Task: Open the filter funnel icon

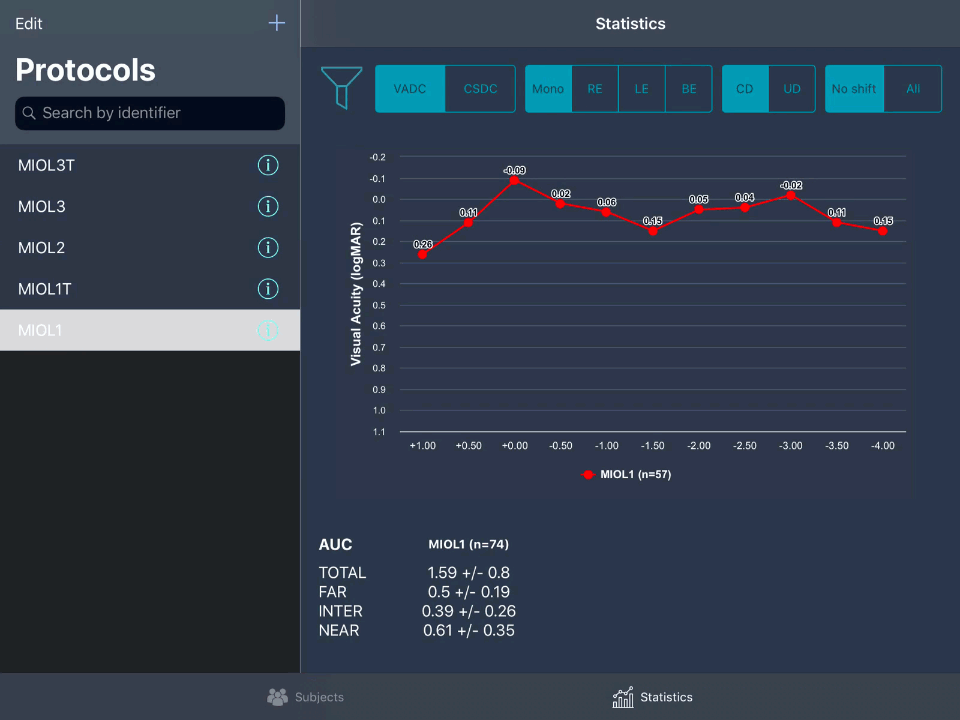Action: [x=342, y=88]
